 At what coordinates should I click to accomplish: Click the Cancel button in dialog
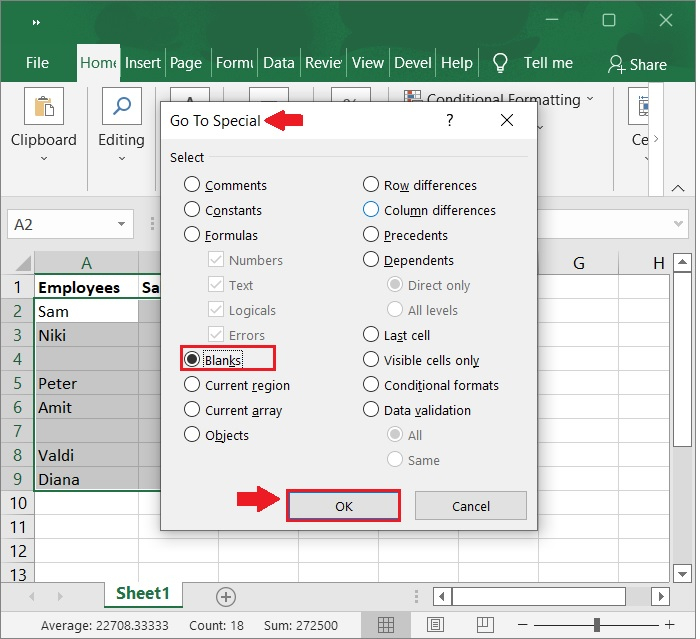pyautogui.click(x=471, y=506)
